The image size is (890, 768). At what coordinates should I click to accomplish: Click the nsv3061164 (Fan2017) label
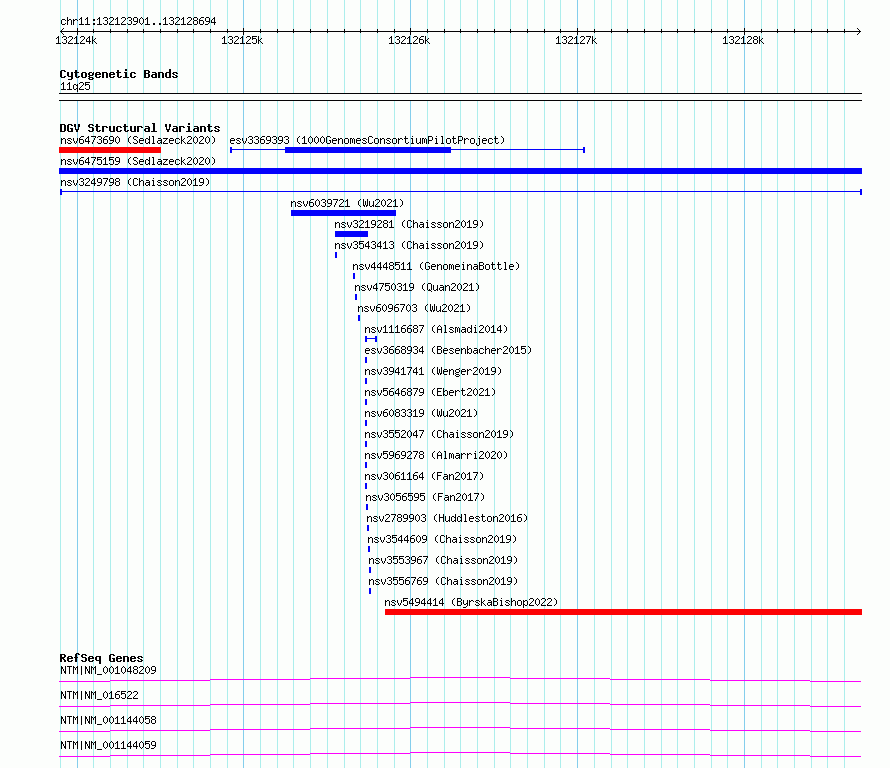click(x=424, y=476)
